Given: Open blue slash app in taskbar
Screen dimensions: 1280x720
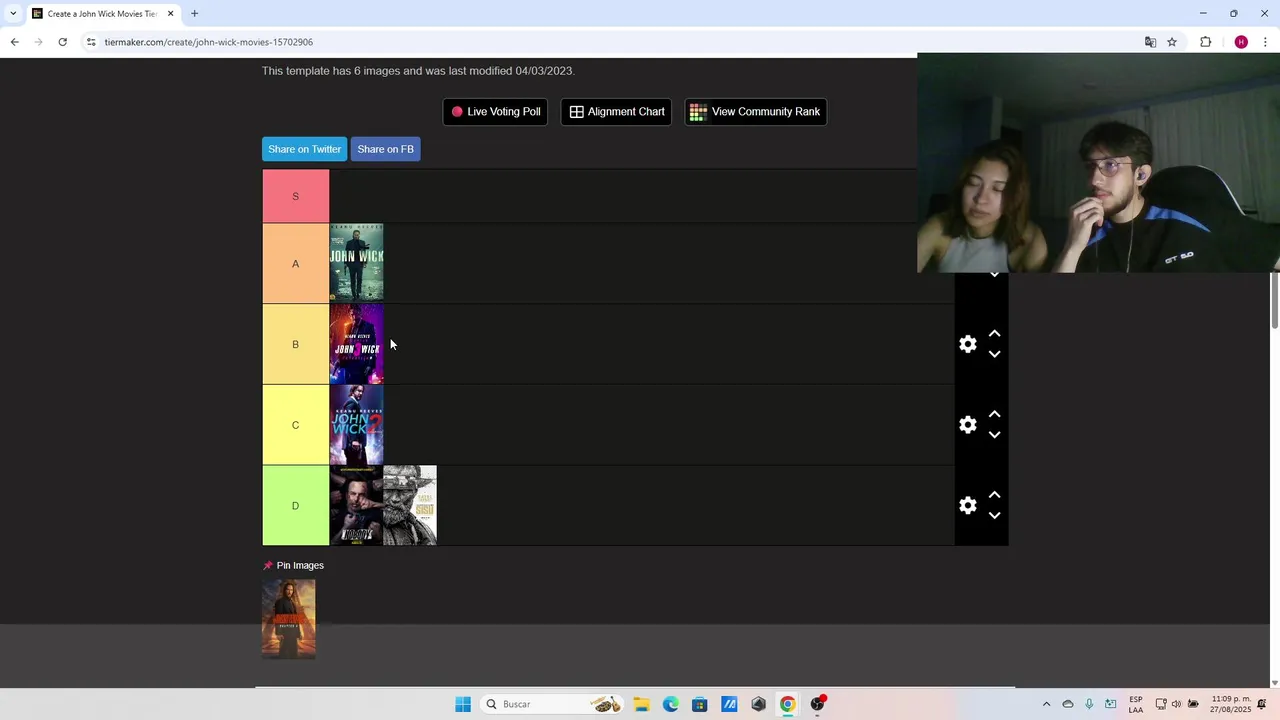Looking at the screenshot, I should (x=729, y=704).
